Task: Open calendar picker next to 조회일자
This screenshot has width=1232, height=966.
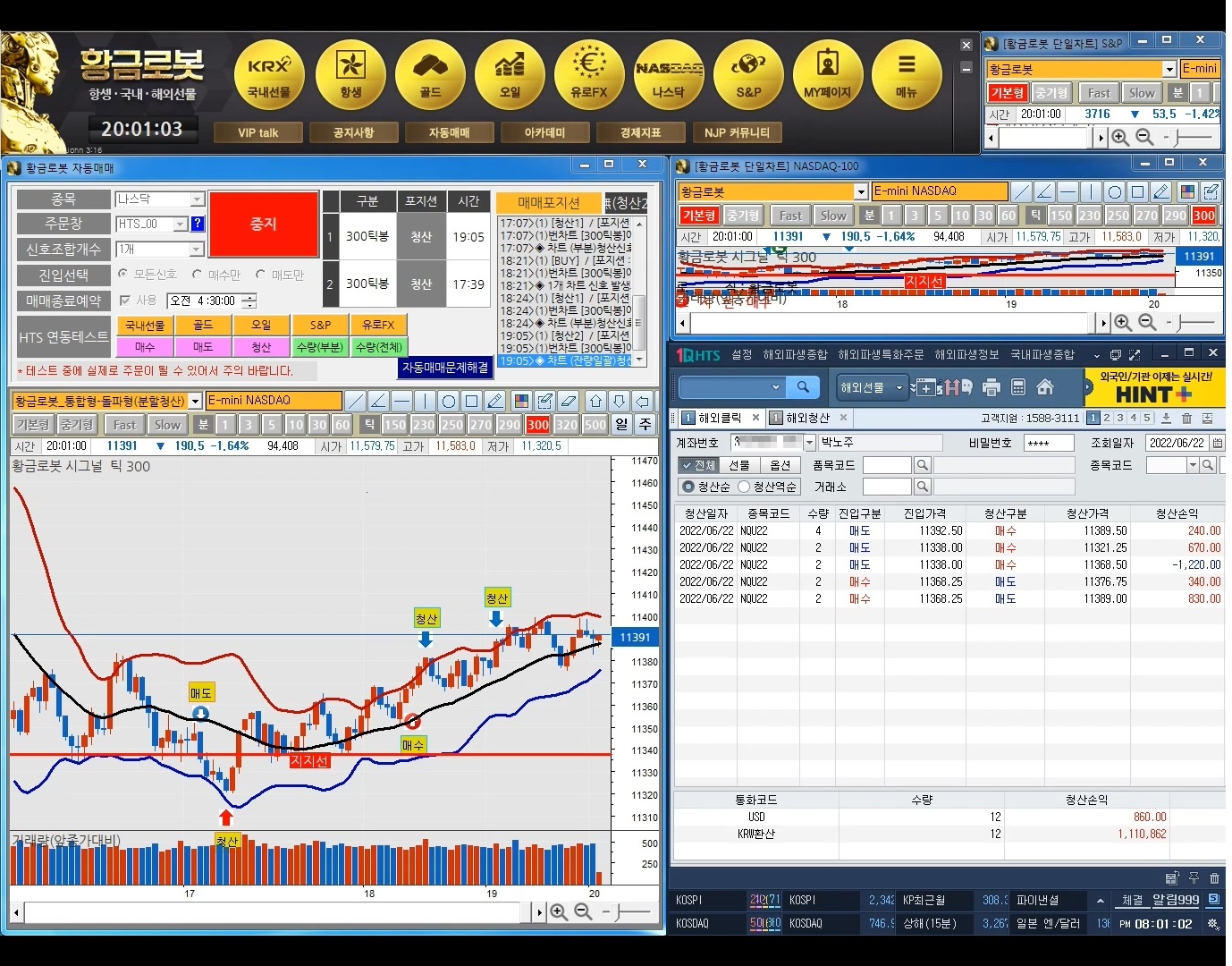Action: [x=1218, y=443]
